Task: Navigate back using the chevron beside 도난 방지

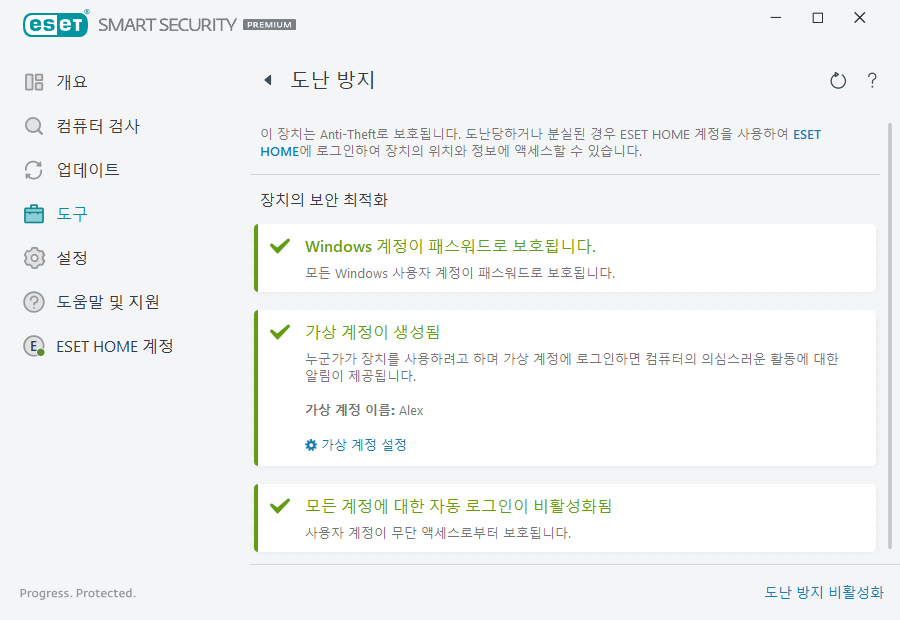Action: [x=268, y=80]
